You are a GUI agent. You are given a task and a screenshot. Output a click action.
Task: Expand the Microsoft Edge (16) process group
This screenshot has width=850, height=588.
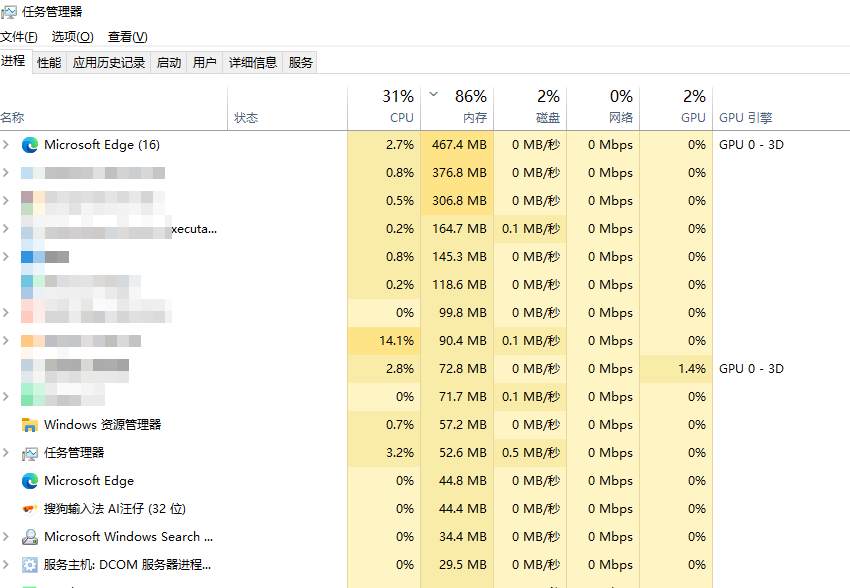tap(6, 145)
